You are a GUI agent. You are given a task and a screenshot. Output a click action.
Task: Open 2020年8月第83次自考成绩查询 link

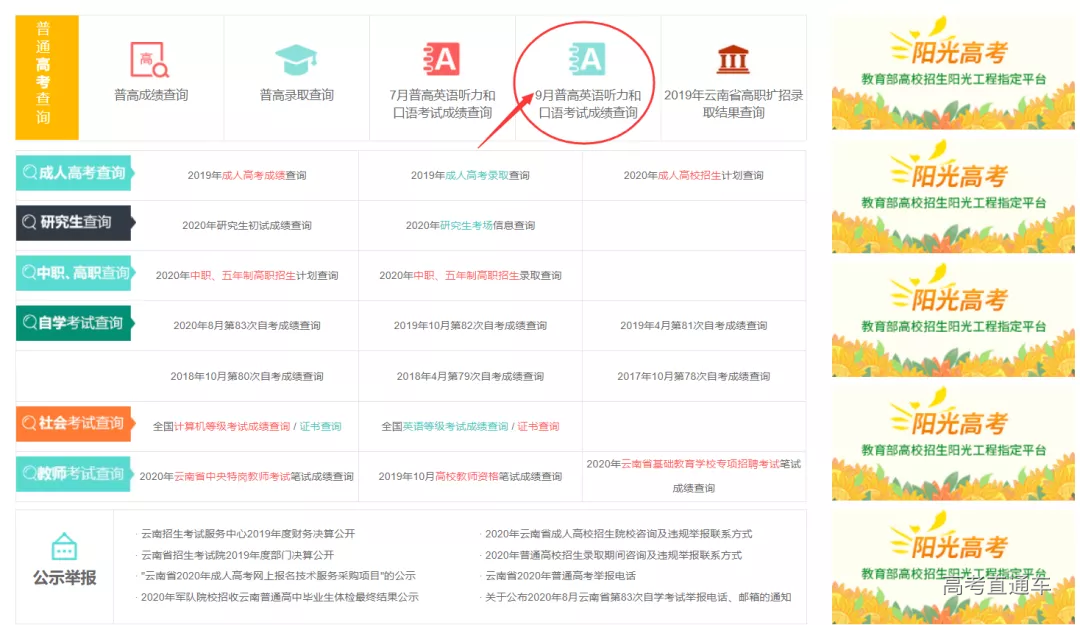pyautogui.click(x=247, y=326)
